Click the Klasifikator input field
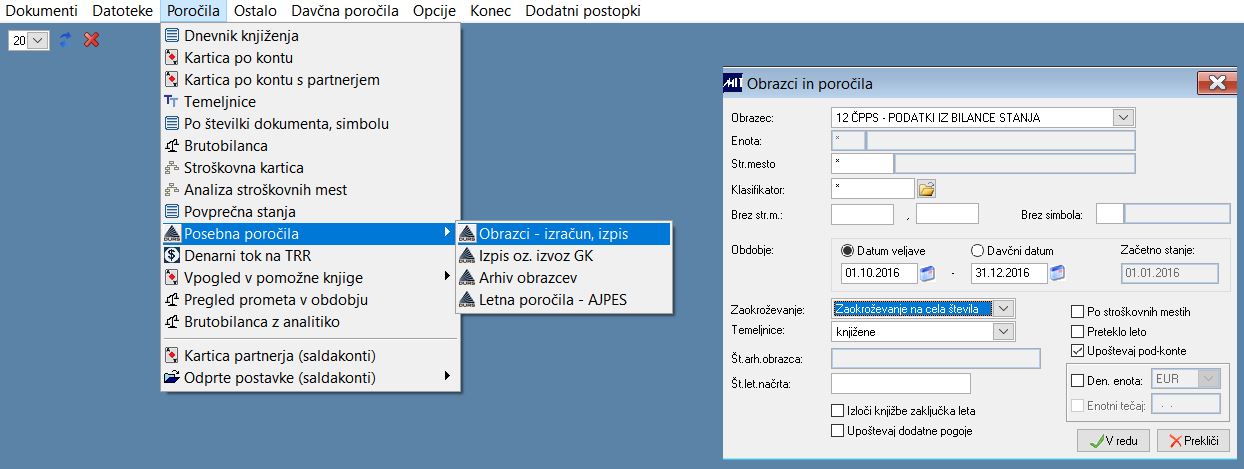This screenshot has height=469, width=1244. (x=873, y=188)
